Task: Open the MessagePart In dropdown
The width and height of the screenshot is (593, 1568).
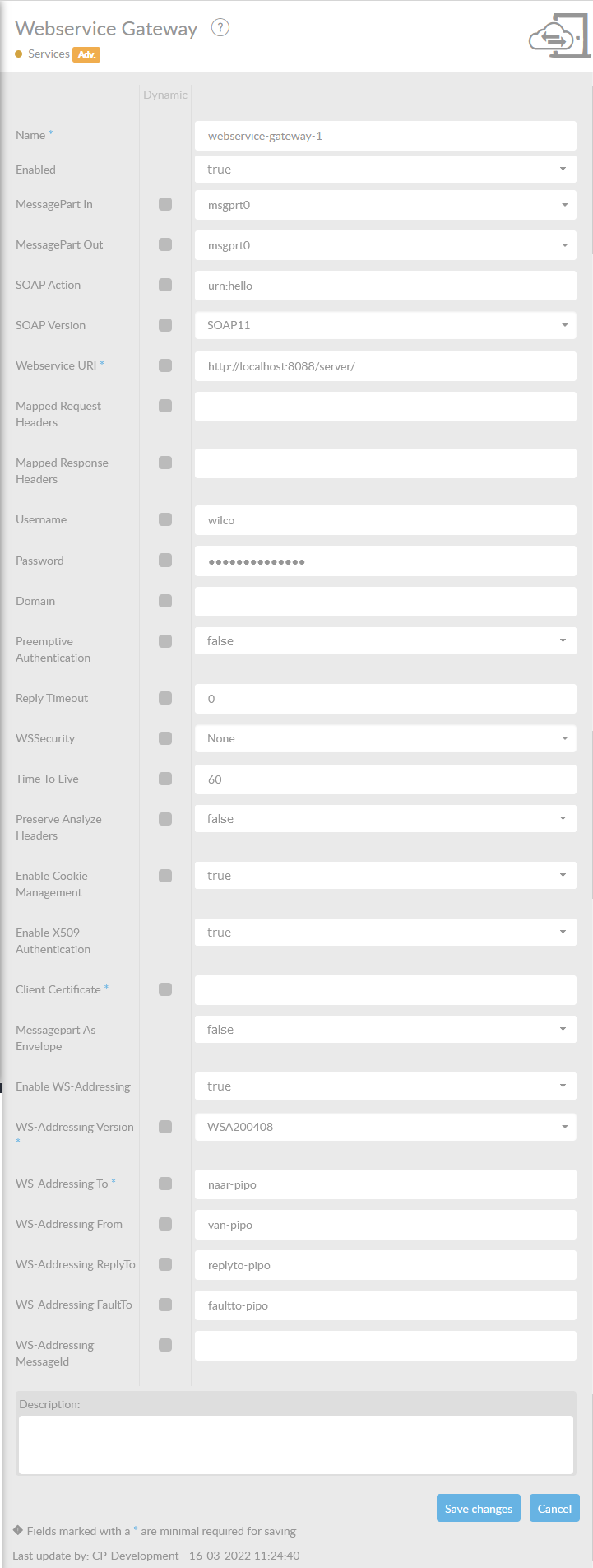Action: coord(385,205)
